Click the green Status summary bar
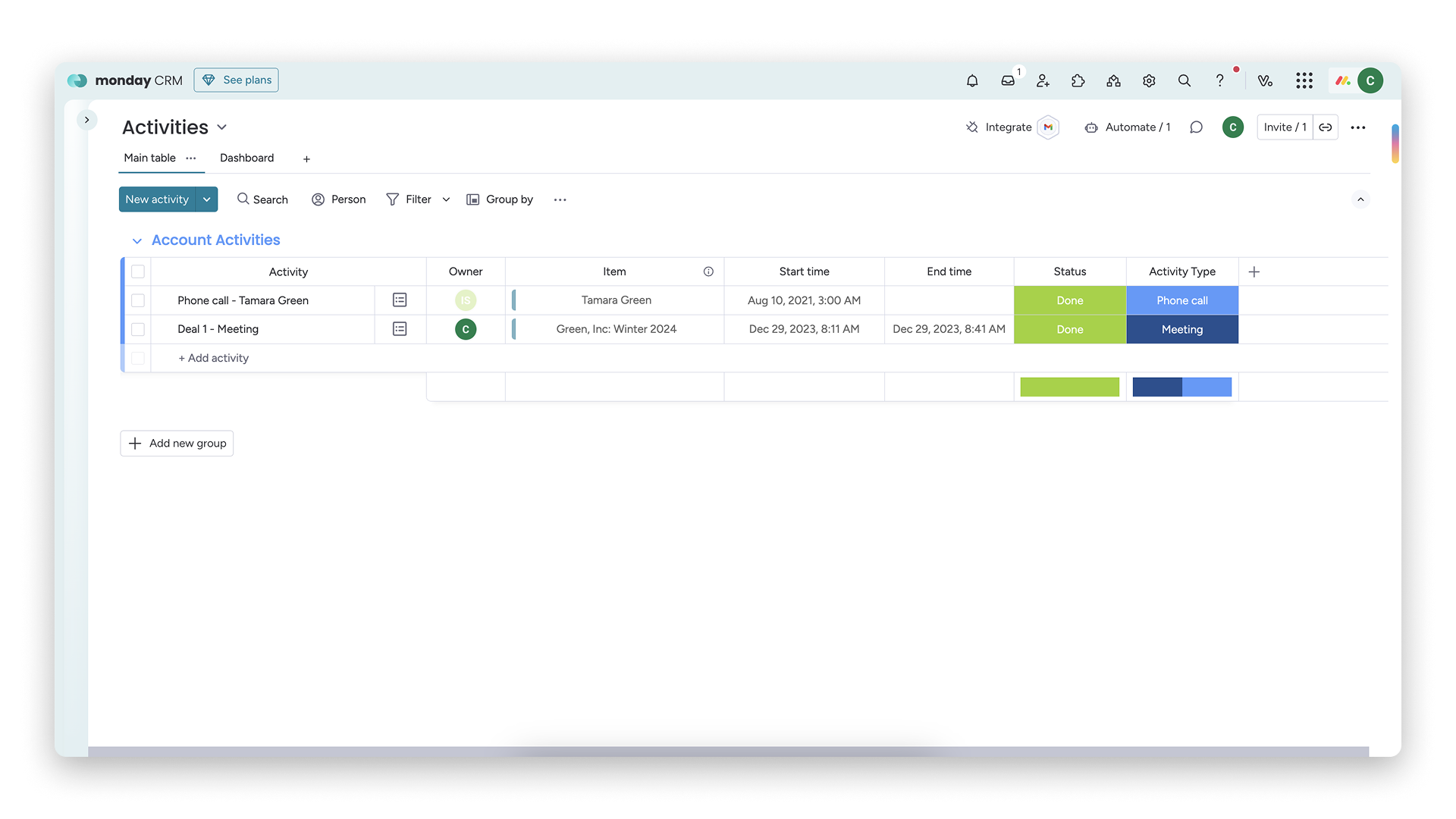 1070,387
